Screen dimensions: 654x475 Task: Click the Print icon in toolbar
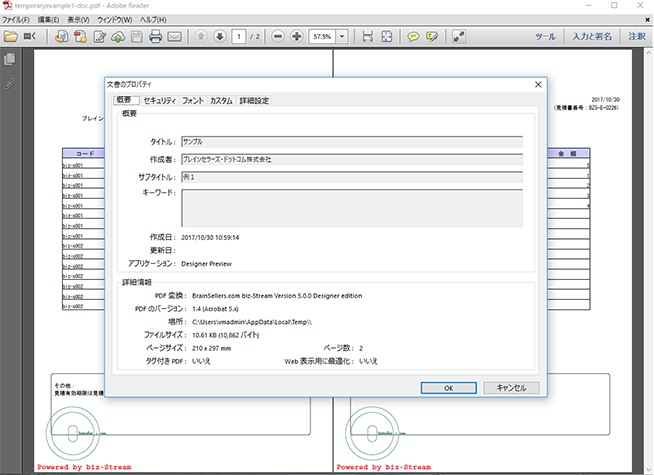155,36
